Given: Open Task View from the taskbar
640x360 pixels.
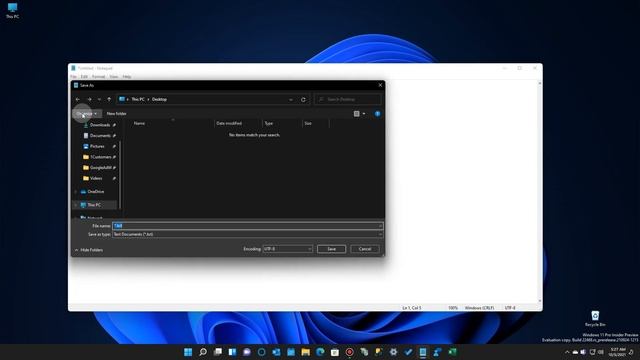Looking at the screenshot, I should [x=218, y=352].
